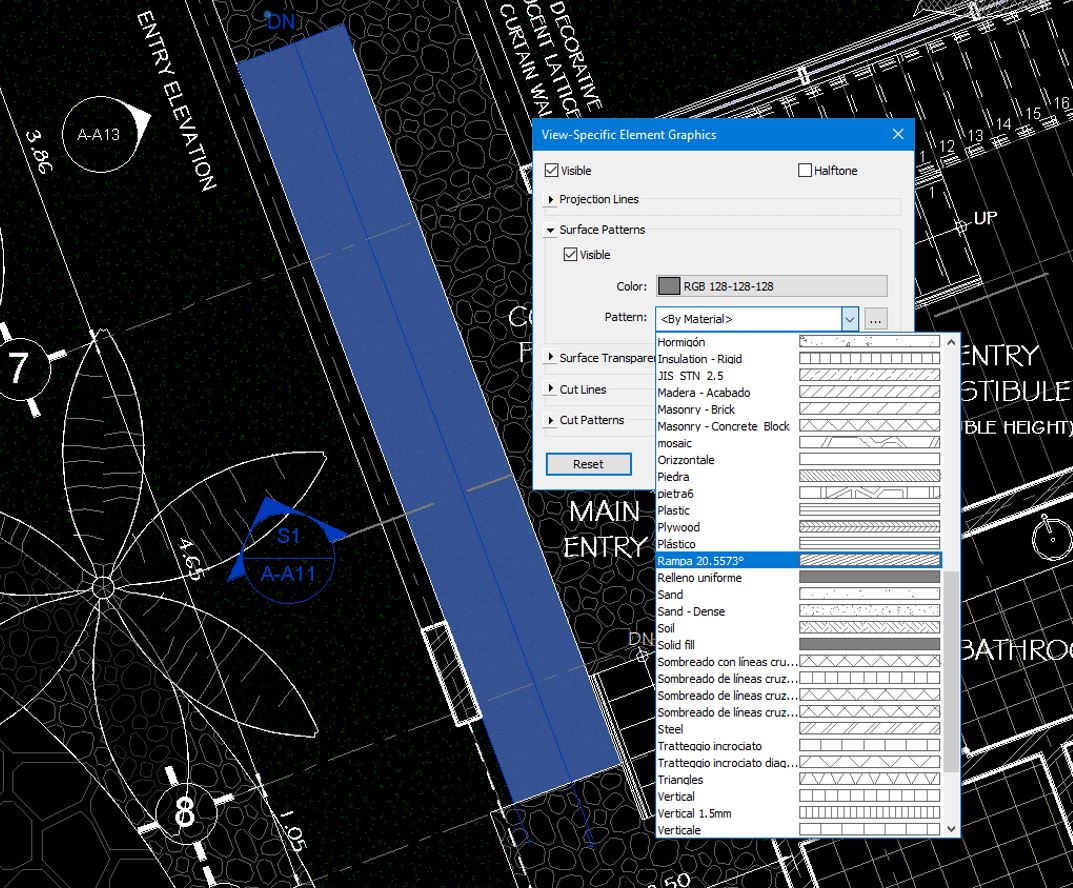Enable the Halftone checkbox
The width and height of the screenshot is (1073, 888).
pyautogui.click(x=804, y=170)
